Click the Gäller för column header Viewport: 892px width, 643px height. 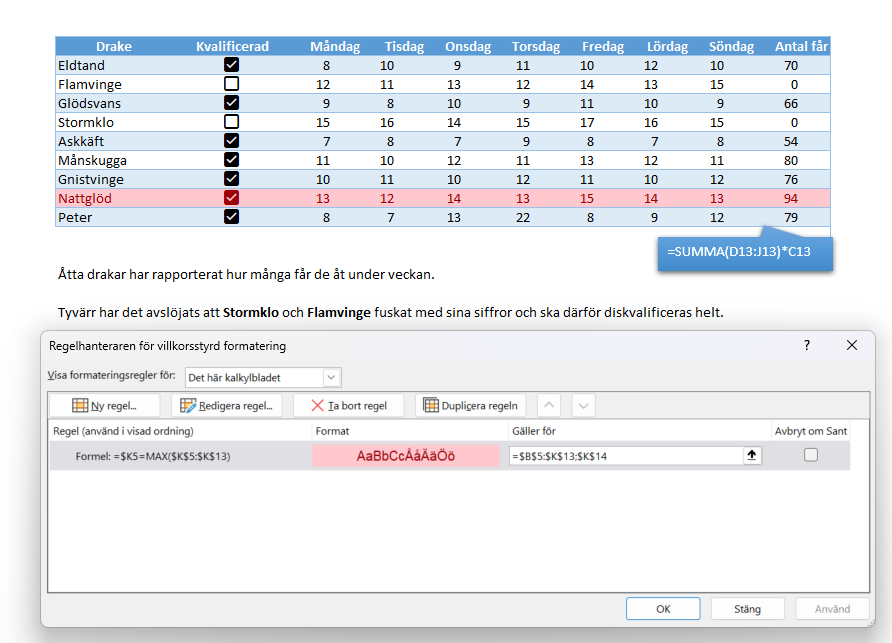(534, 431)
